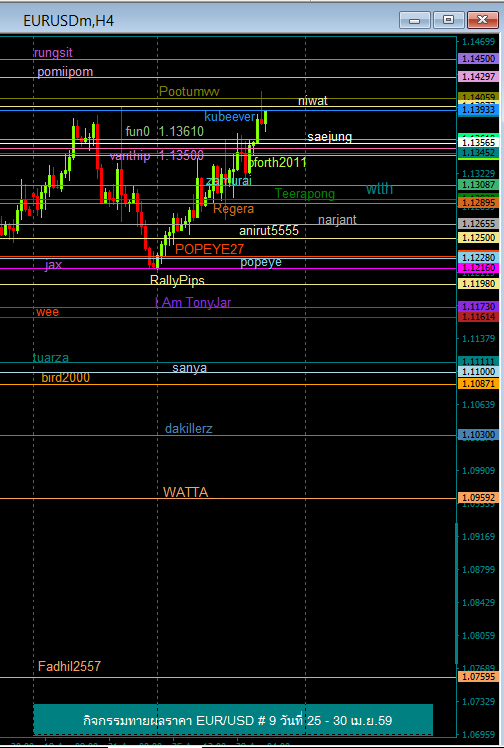The image size is (504, 748).
Task: Select the Teerapong line label
Action: click(x=305, y=194)
